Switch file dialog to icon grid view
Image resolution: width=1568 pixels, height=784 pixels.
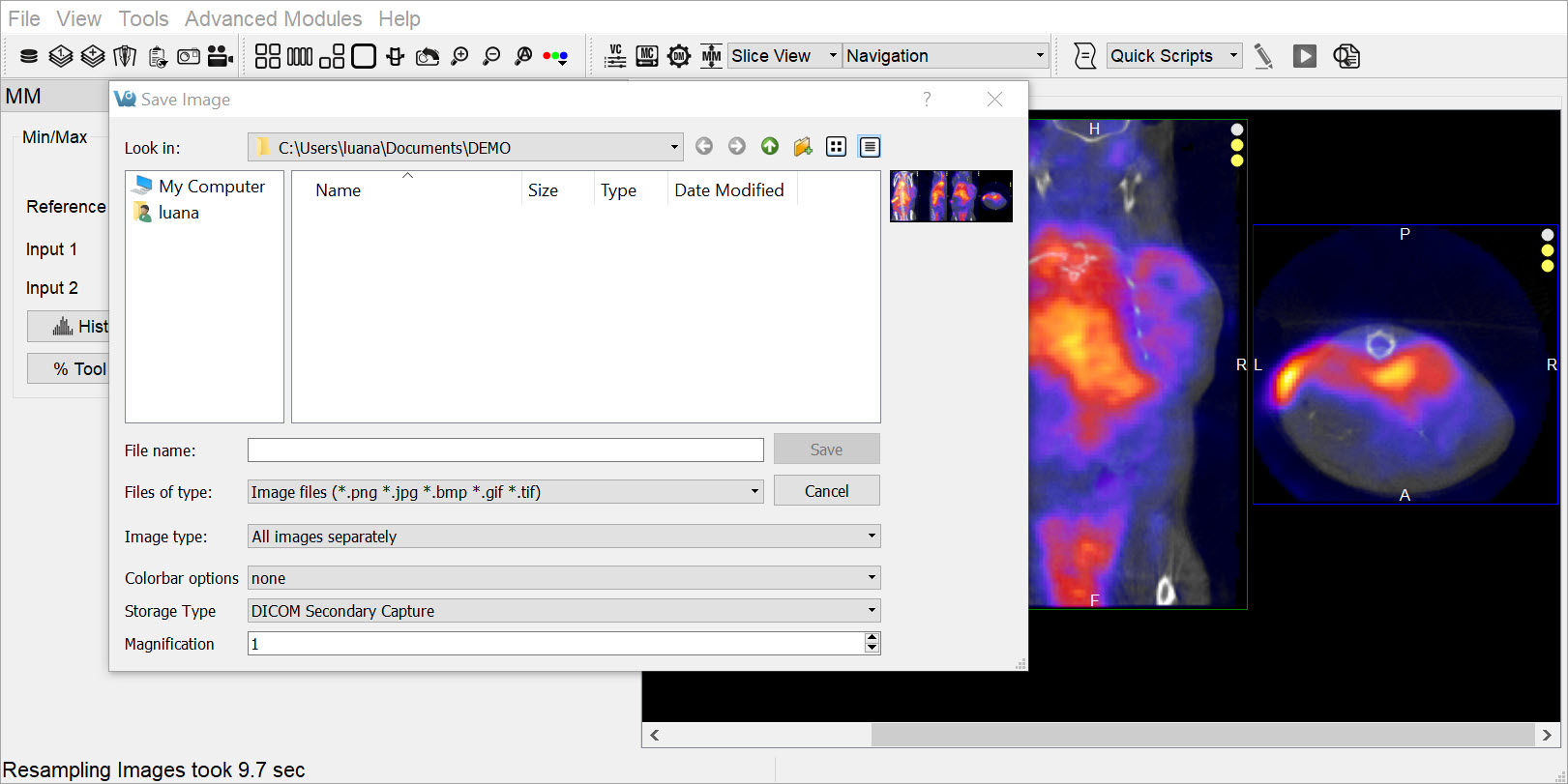tap(836, 147)
